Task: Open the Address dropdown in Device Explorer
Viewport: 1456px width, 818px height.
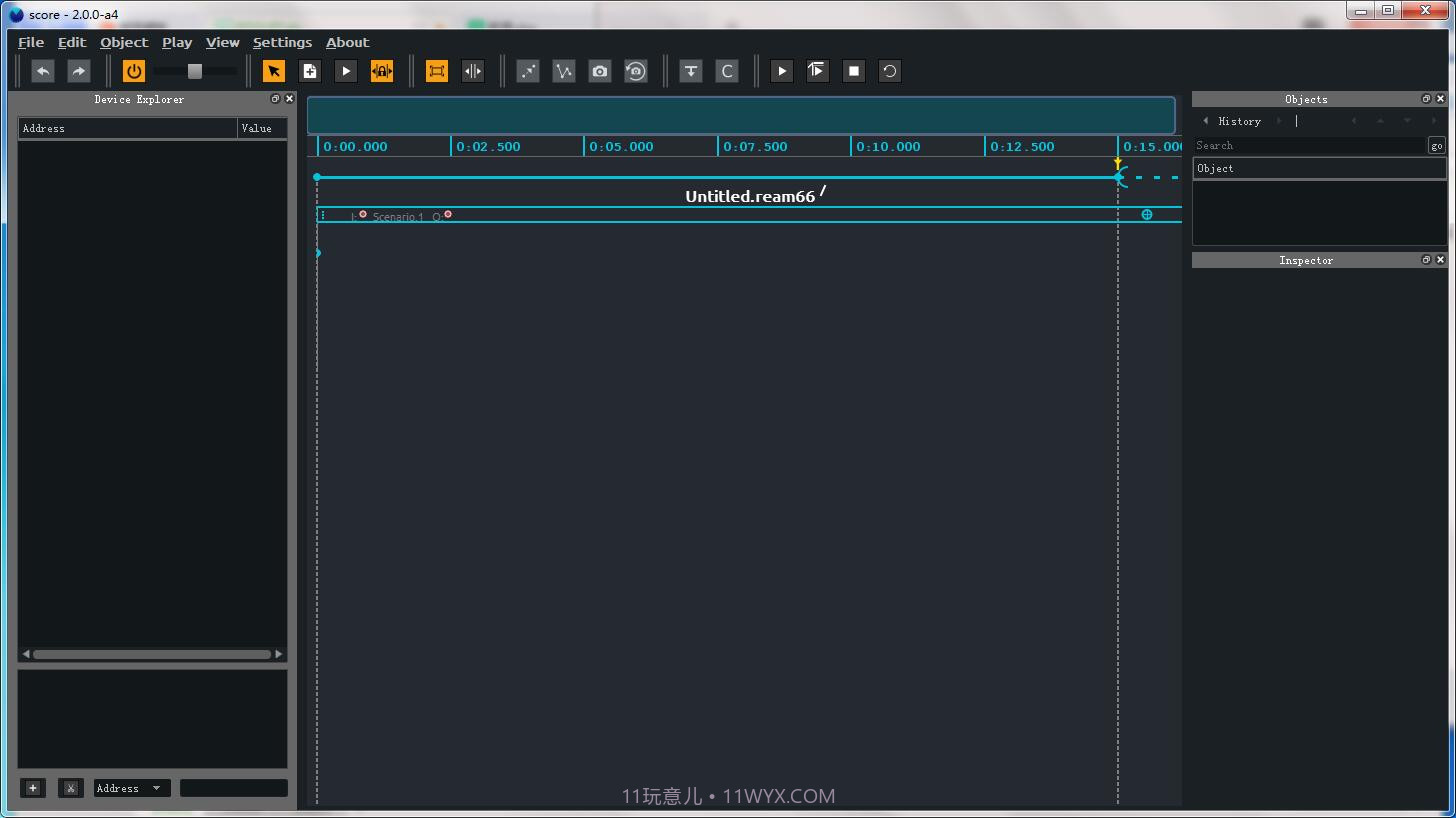Action: click(x=132, y=788)
